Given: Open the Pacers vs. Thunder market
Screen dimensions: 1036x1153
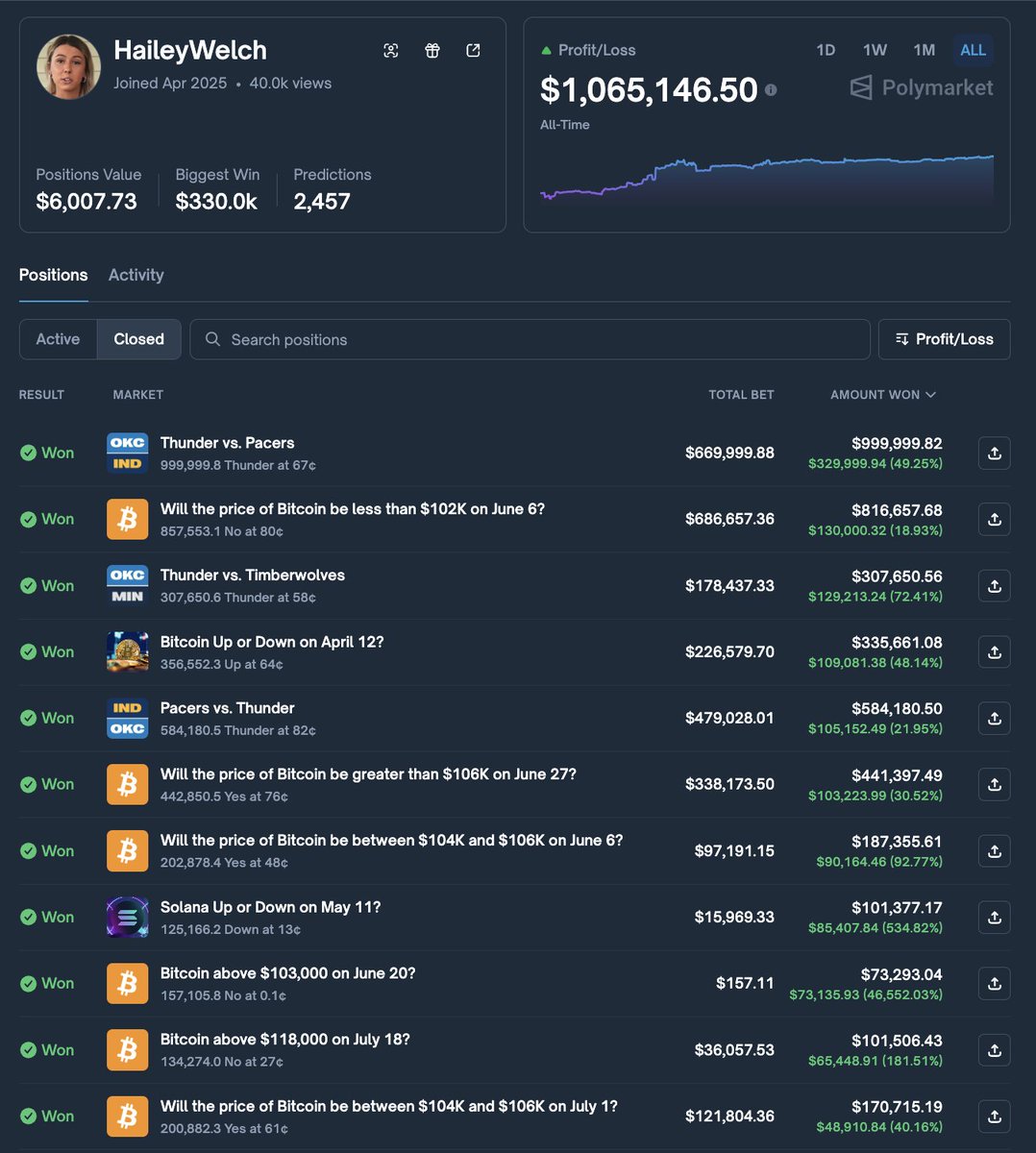Looking at the screenshot, I should pos(227,708).
